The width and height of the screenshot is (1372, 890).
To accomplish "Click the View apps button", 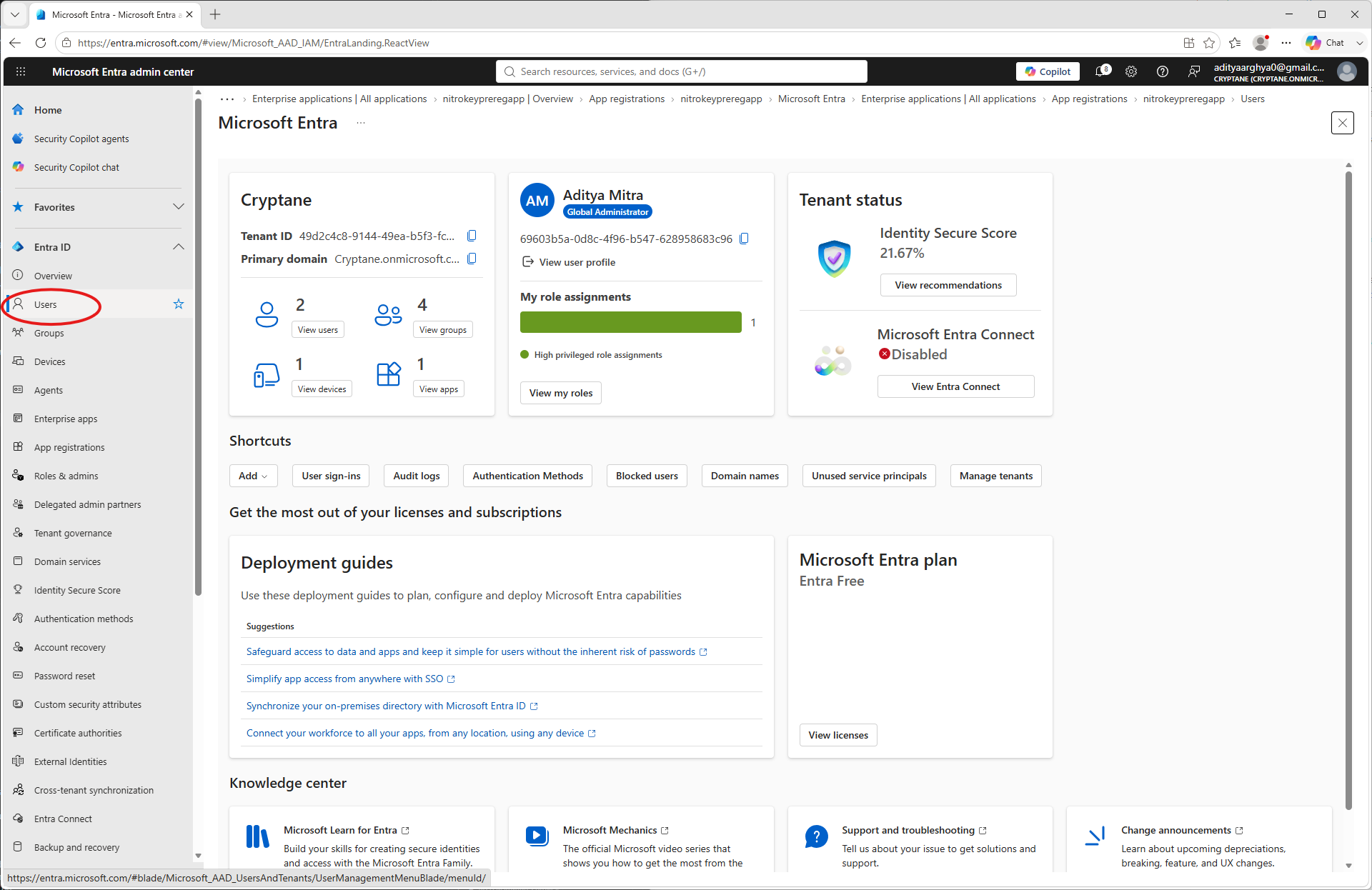I will point(439,389).
